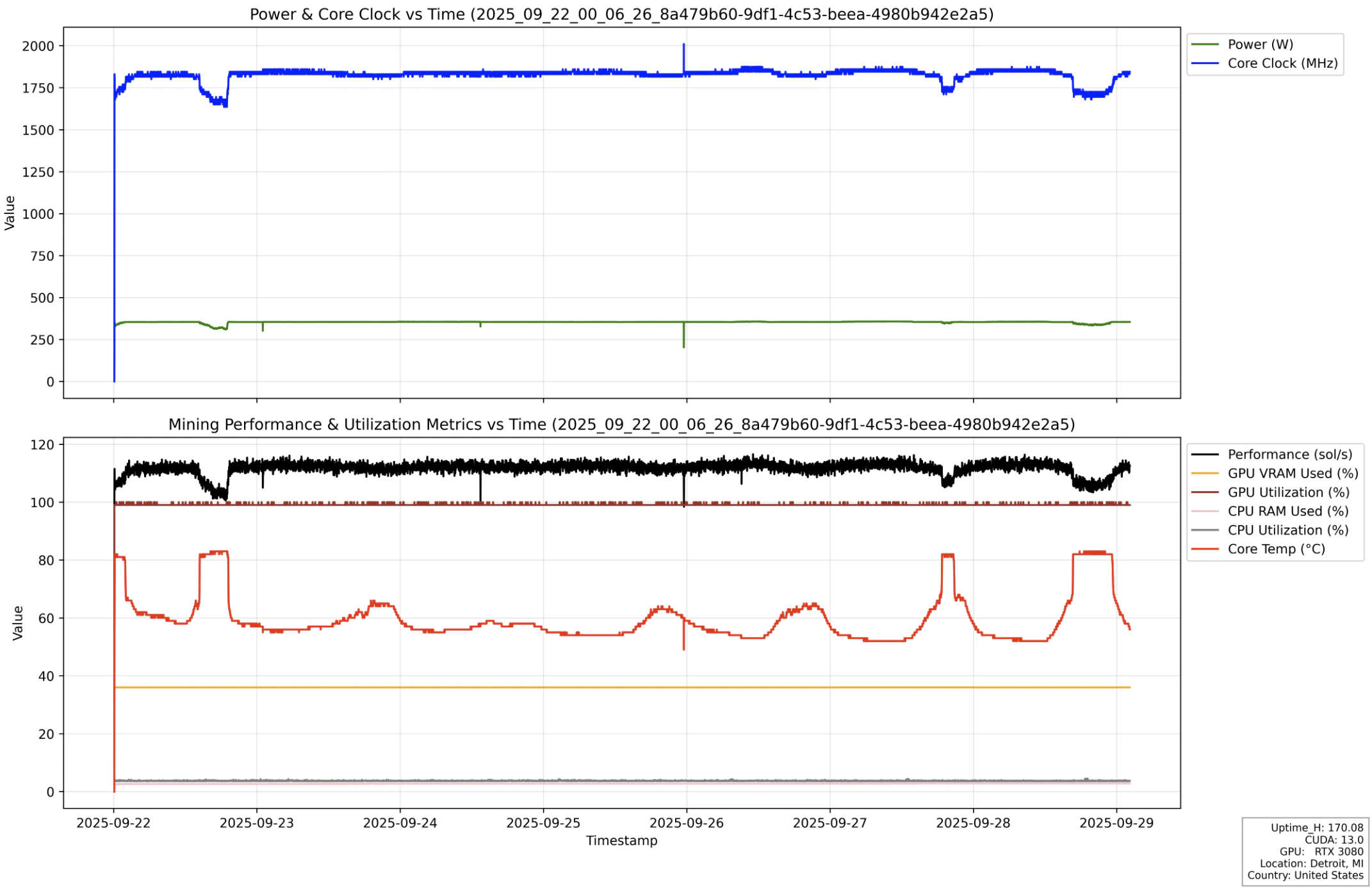1372x890 pixels.
Task: Click the Power & Core Clock chart title
Action: (621, 14)
